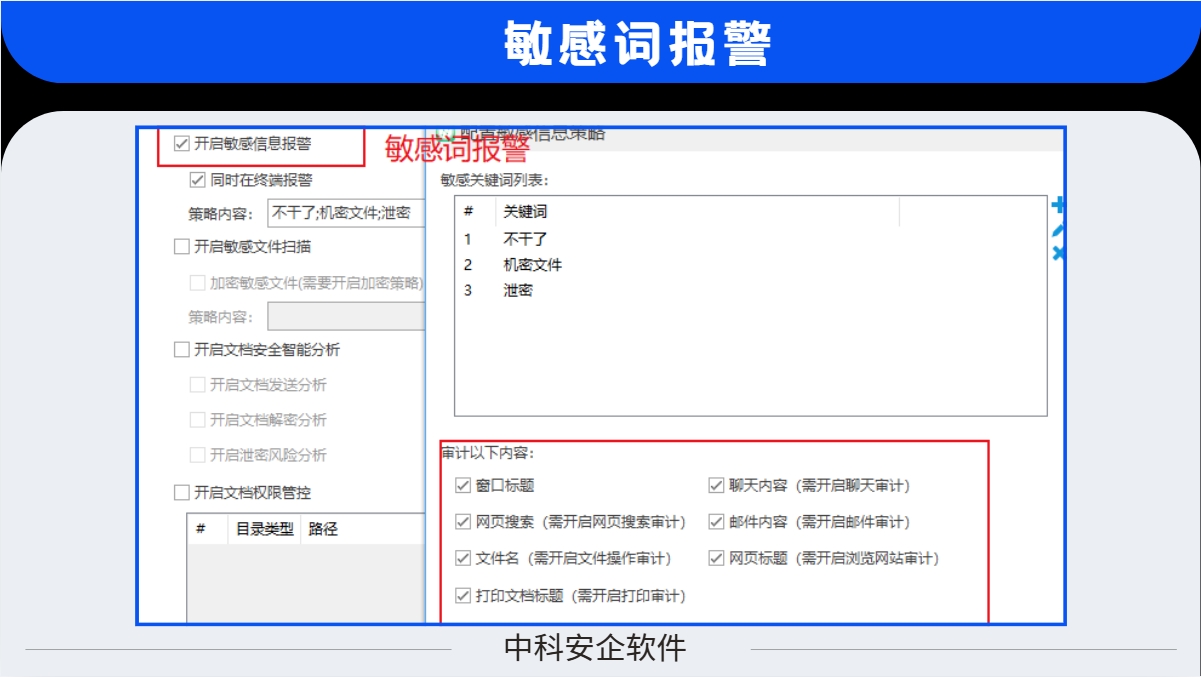Select keyword row 机密文件 in list
Viewport: 1201px width, 677px height.
click(x=533, y=265)
